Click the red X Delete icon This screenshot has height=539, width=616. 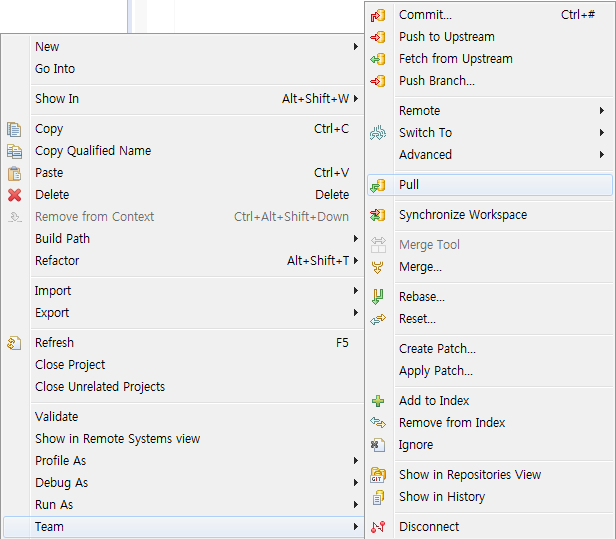(x=15, y=195)
